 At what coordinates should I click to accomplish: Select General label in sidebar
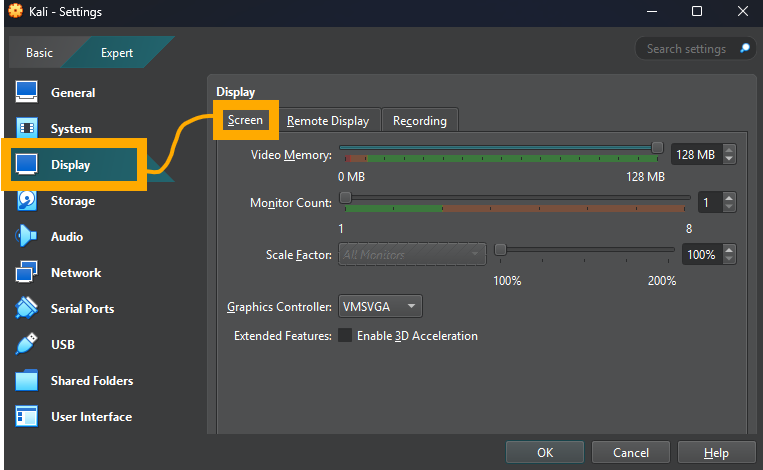(x=73, y=92)
